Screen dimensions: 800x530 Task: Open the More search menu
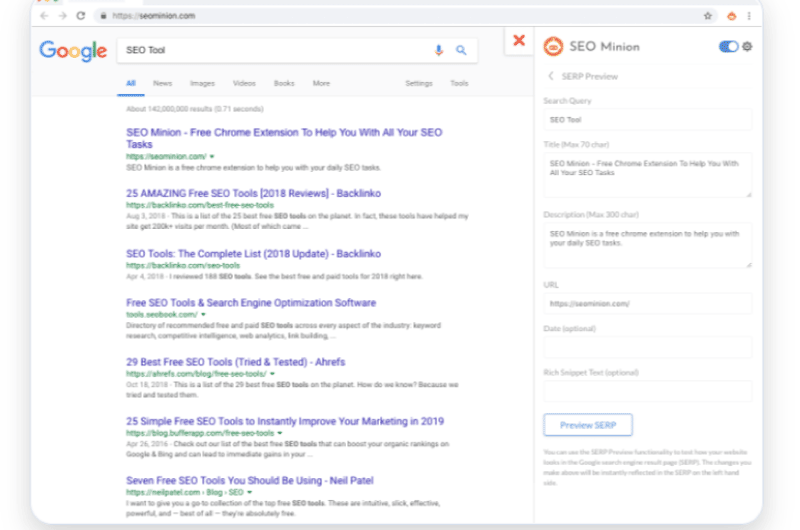click(321, 83)
